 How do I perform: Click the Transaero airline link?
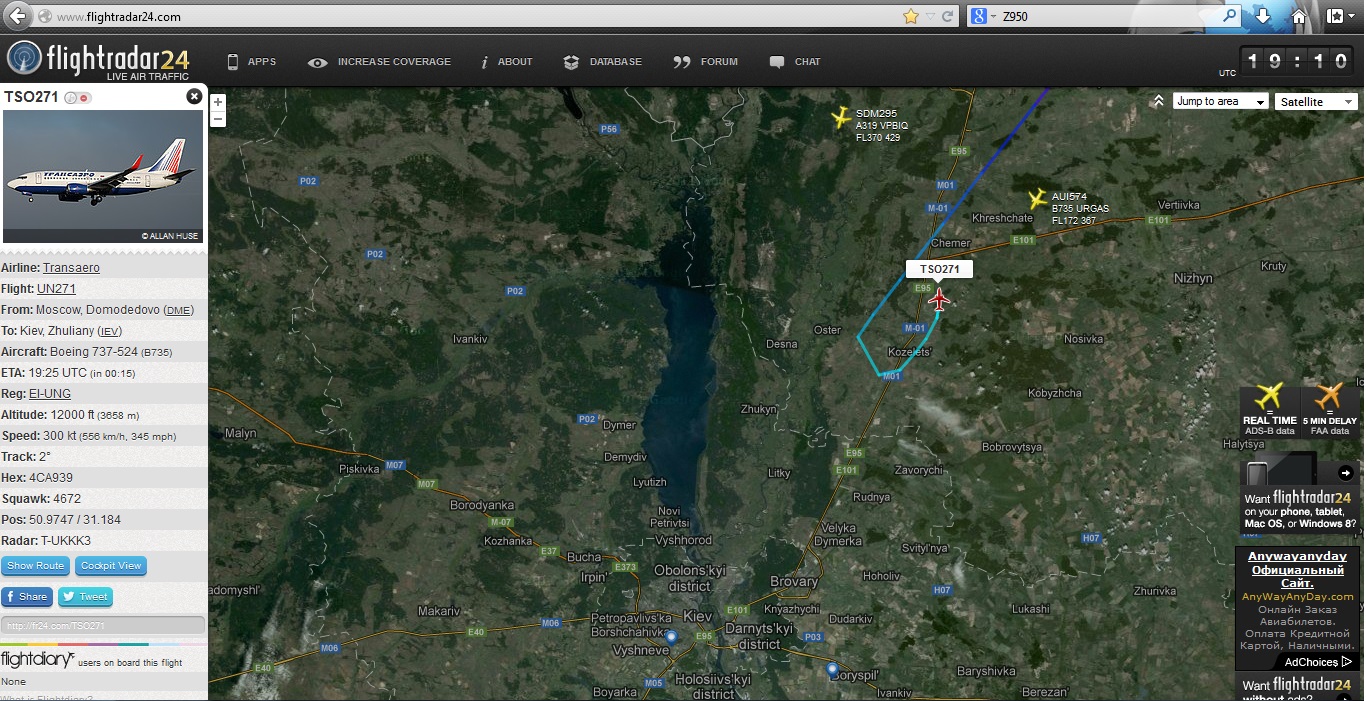(71, 268)
